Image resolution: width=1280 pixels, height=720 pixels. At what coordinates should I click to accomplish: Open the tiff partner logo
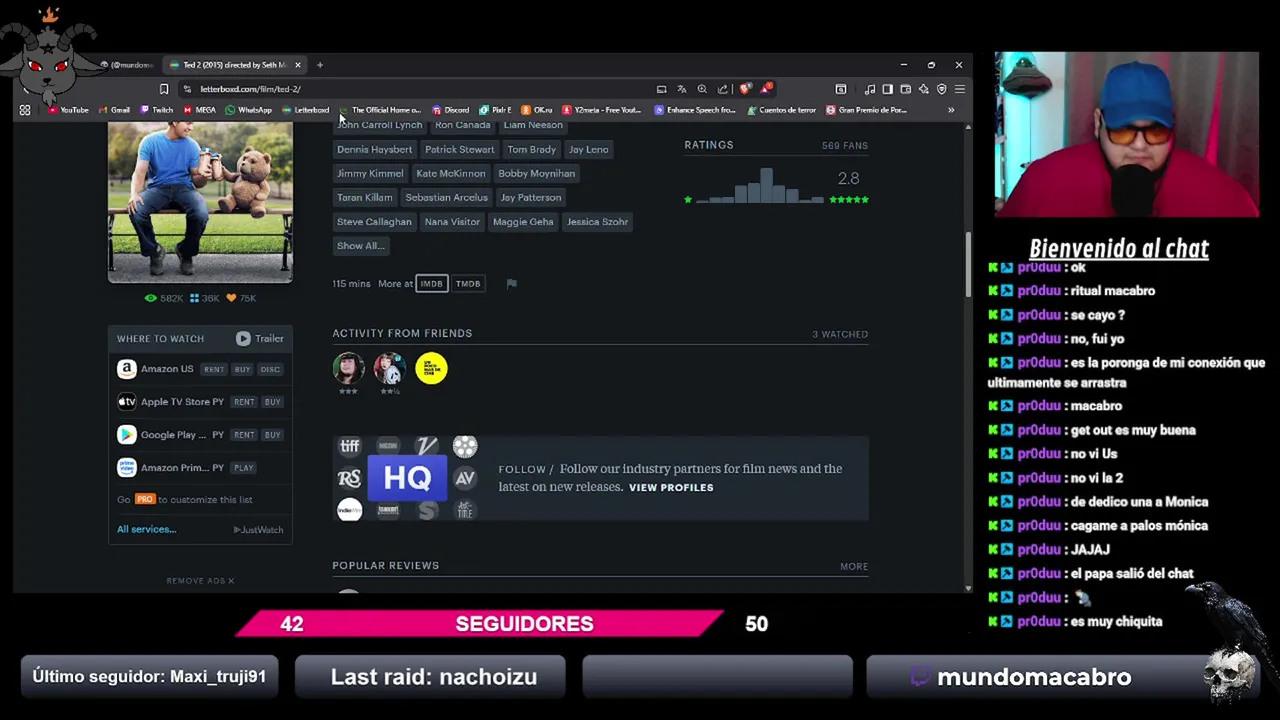(349, 446)
